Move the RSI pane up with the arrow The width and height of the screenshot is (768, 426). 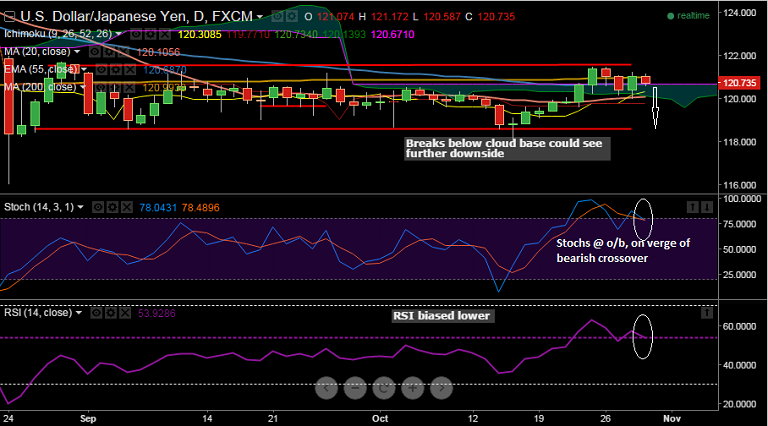coord(707,312)
